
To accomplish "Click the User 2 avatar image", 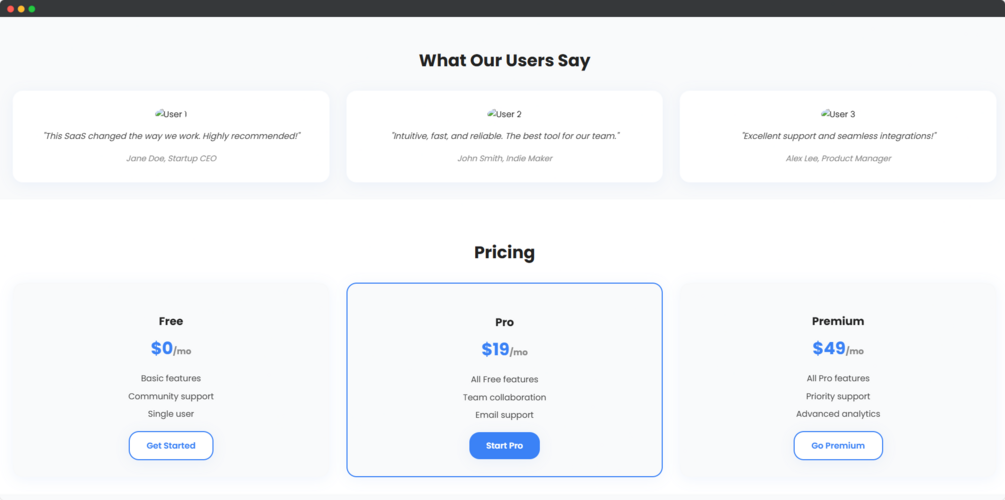I will coord(504,114).
